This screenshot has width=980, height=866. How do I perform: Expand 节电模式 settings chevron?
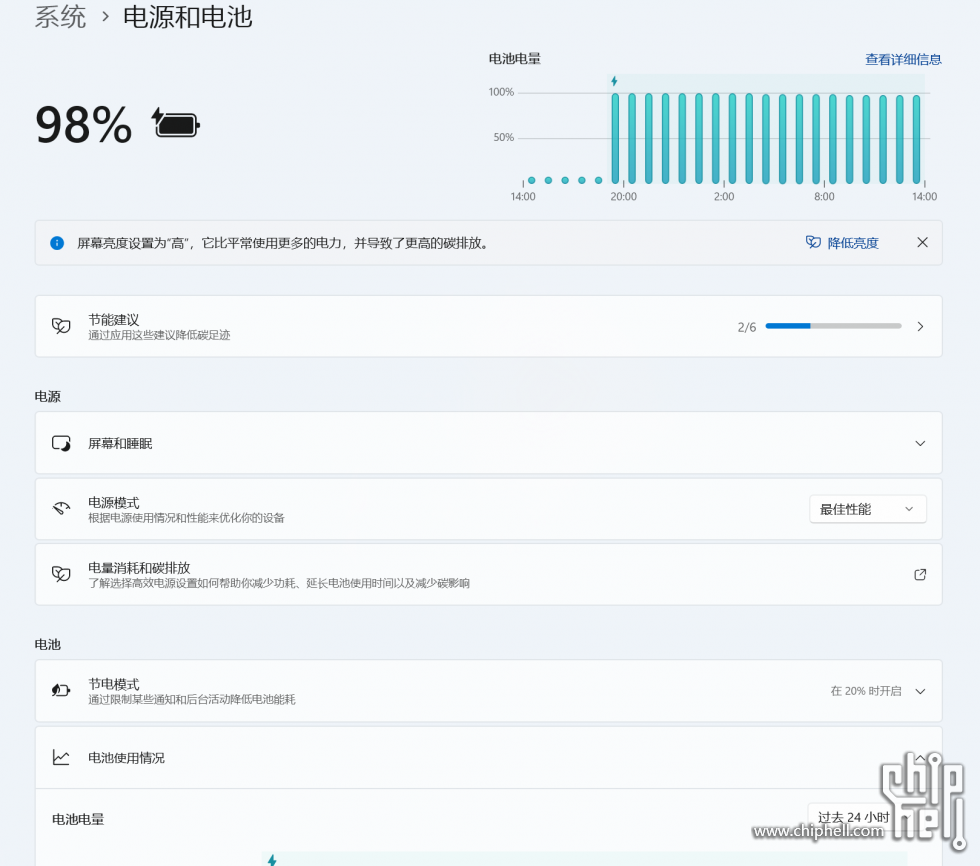tap(920, 691)
